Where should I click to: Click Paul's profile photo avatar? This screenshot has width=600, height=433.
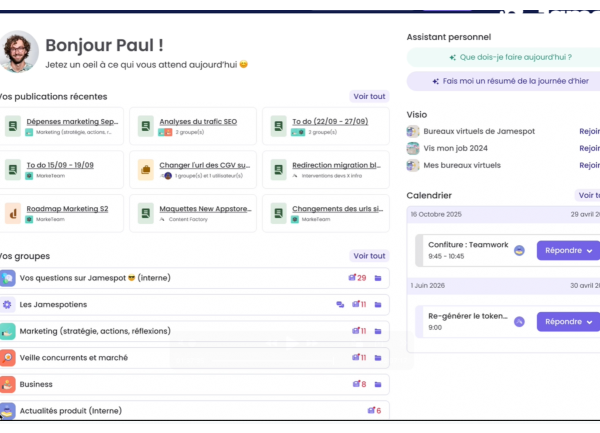click(x=19, y=52)
